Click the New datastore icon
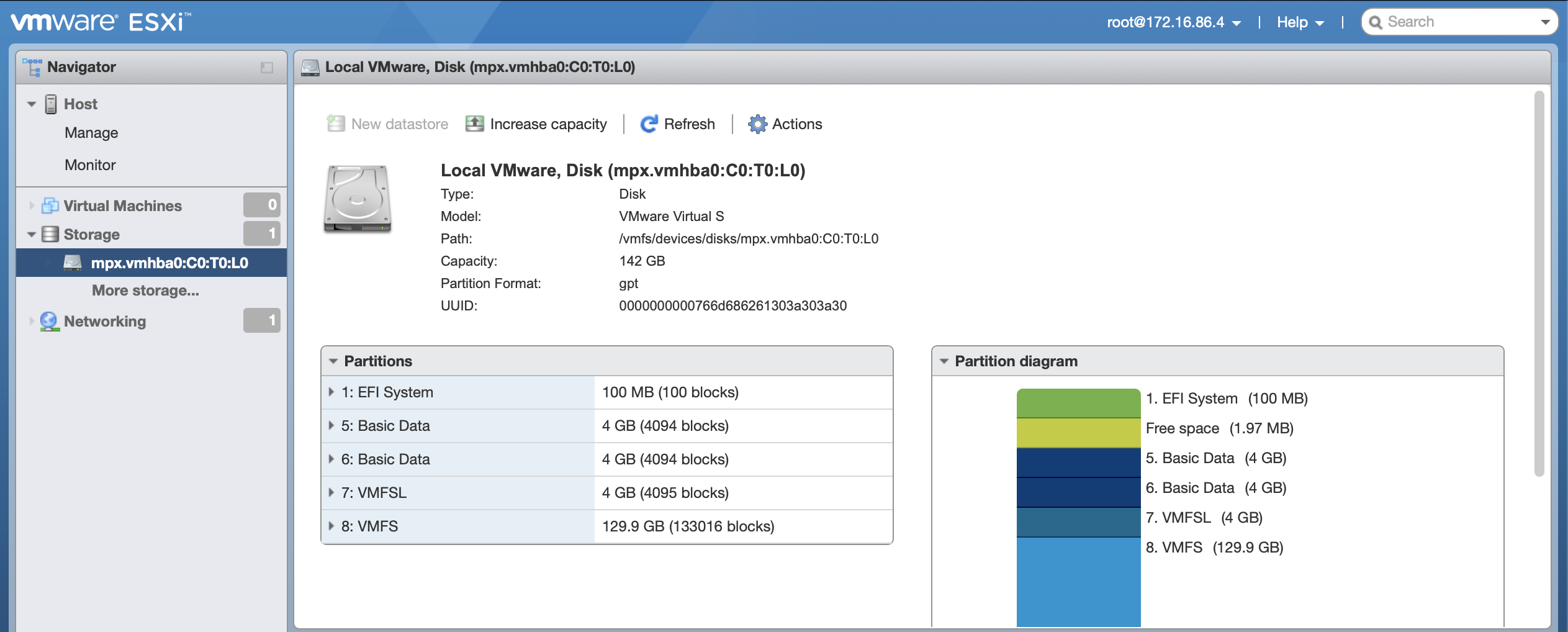The height and width of the screenshot is (632, 1568). click(x=336, y=124)
